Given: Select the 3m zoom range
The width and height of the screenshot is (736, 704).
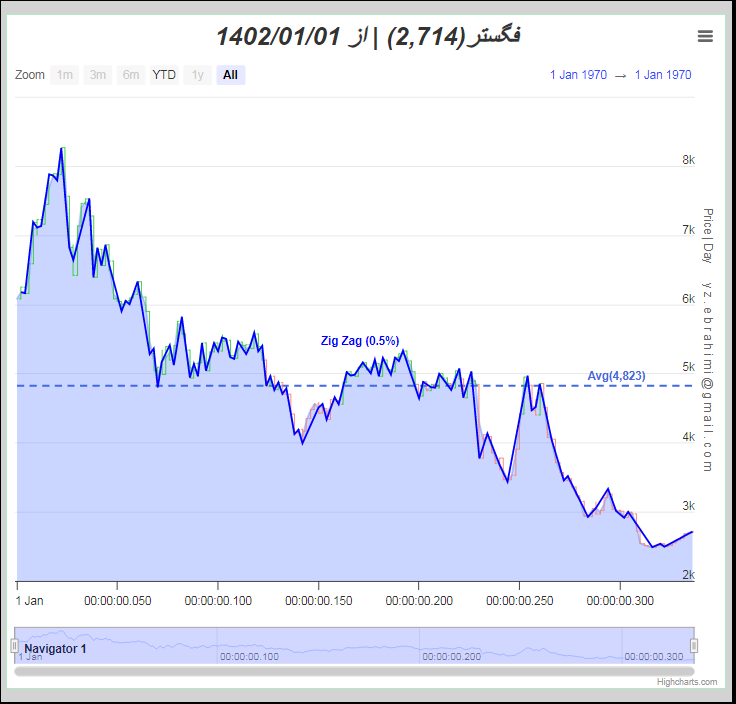Looking at the screenshot, I should click(98, 75).
